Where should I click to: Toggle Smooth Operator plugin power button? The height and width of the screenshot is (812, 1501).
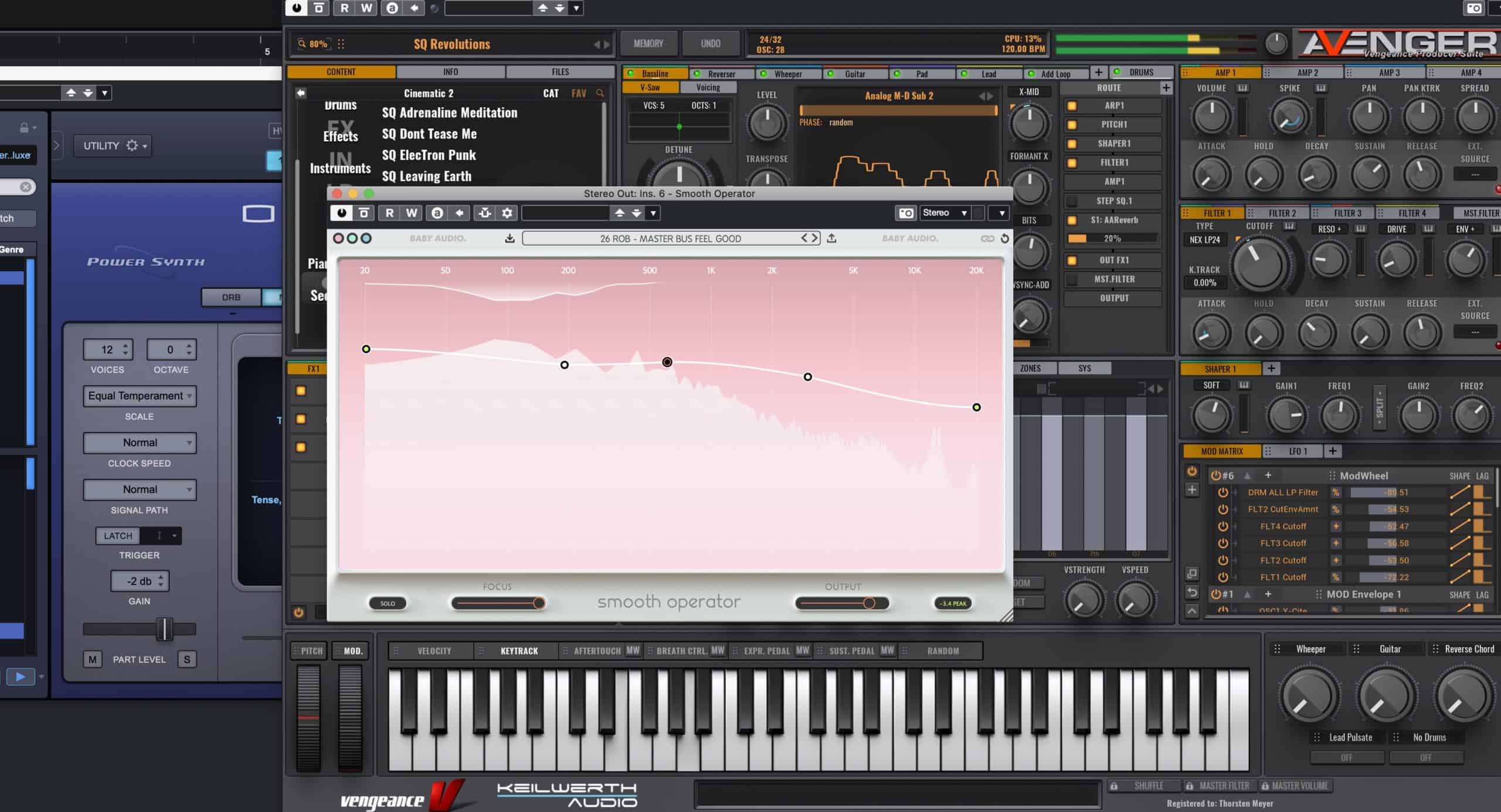tap(341, 213)
